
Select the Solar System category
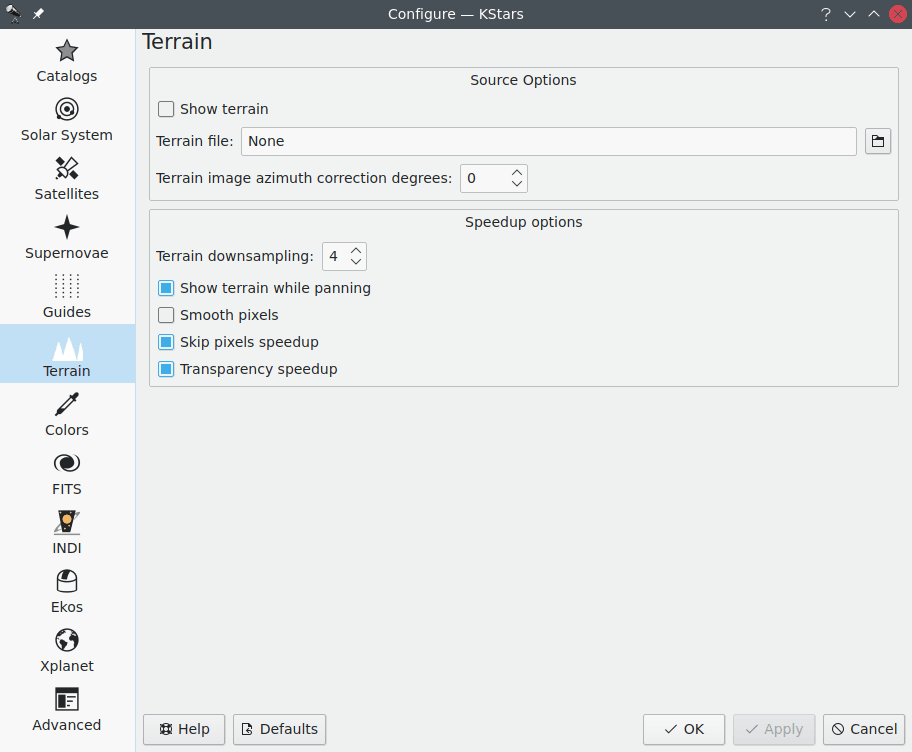(67, 119)
